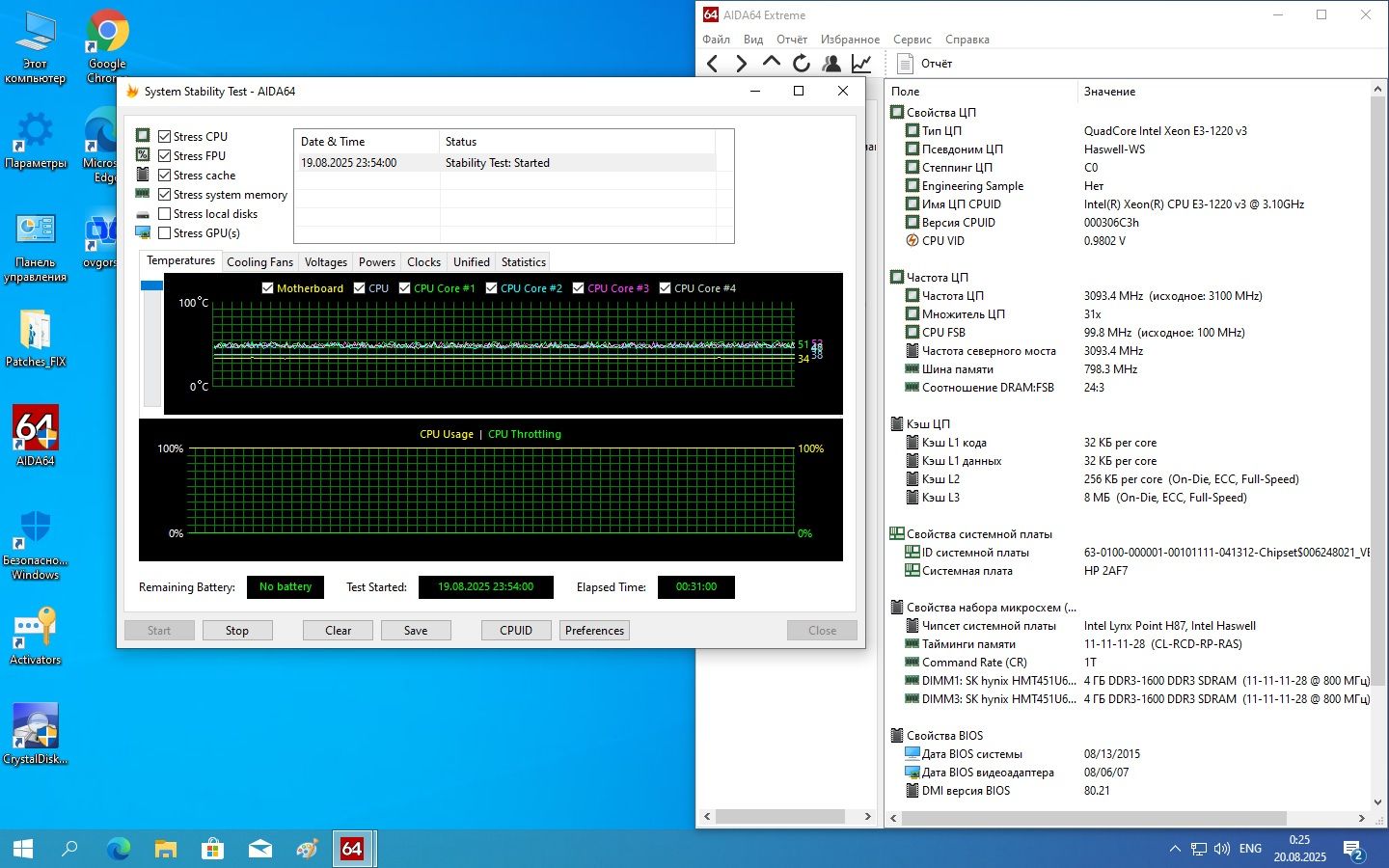Uncheck Stress FPU option

165,156
